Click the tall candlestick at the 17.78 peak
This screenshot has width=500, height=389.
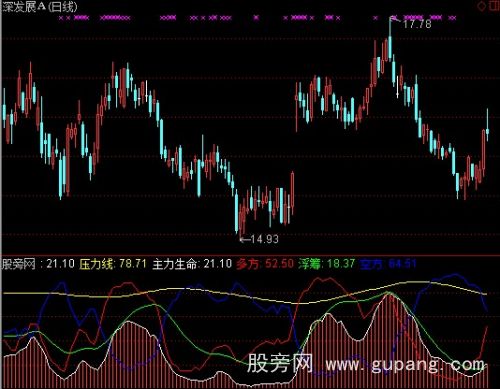coord(390,39)
